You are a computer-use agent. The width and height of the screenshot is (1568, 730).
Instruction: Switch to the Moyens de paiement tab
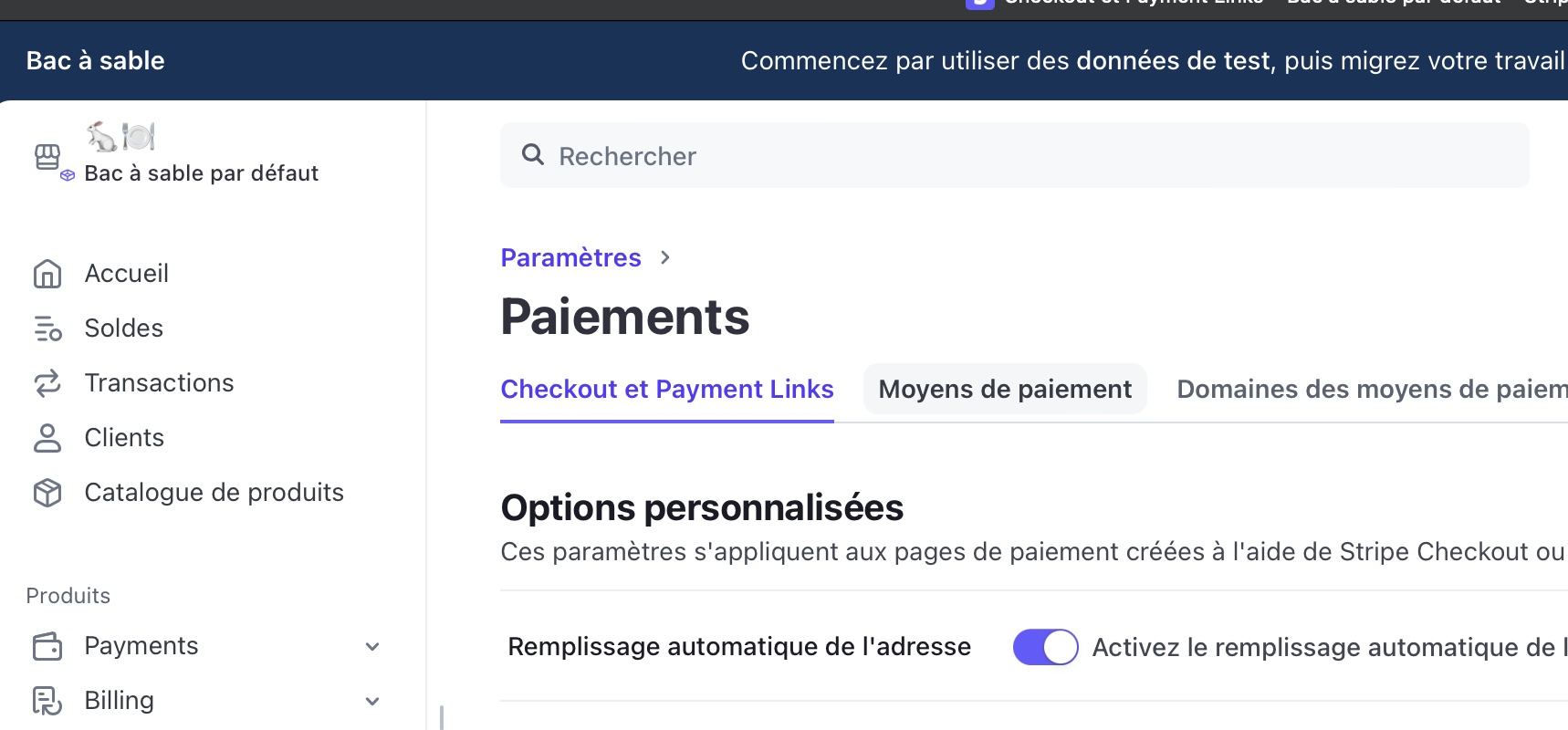(x=1005, y=390)
